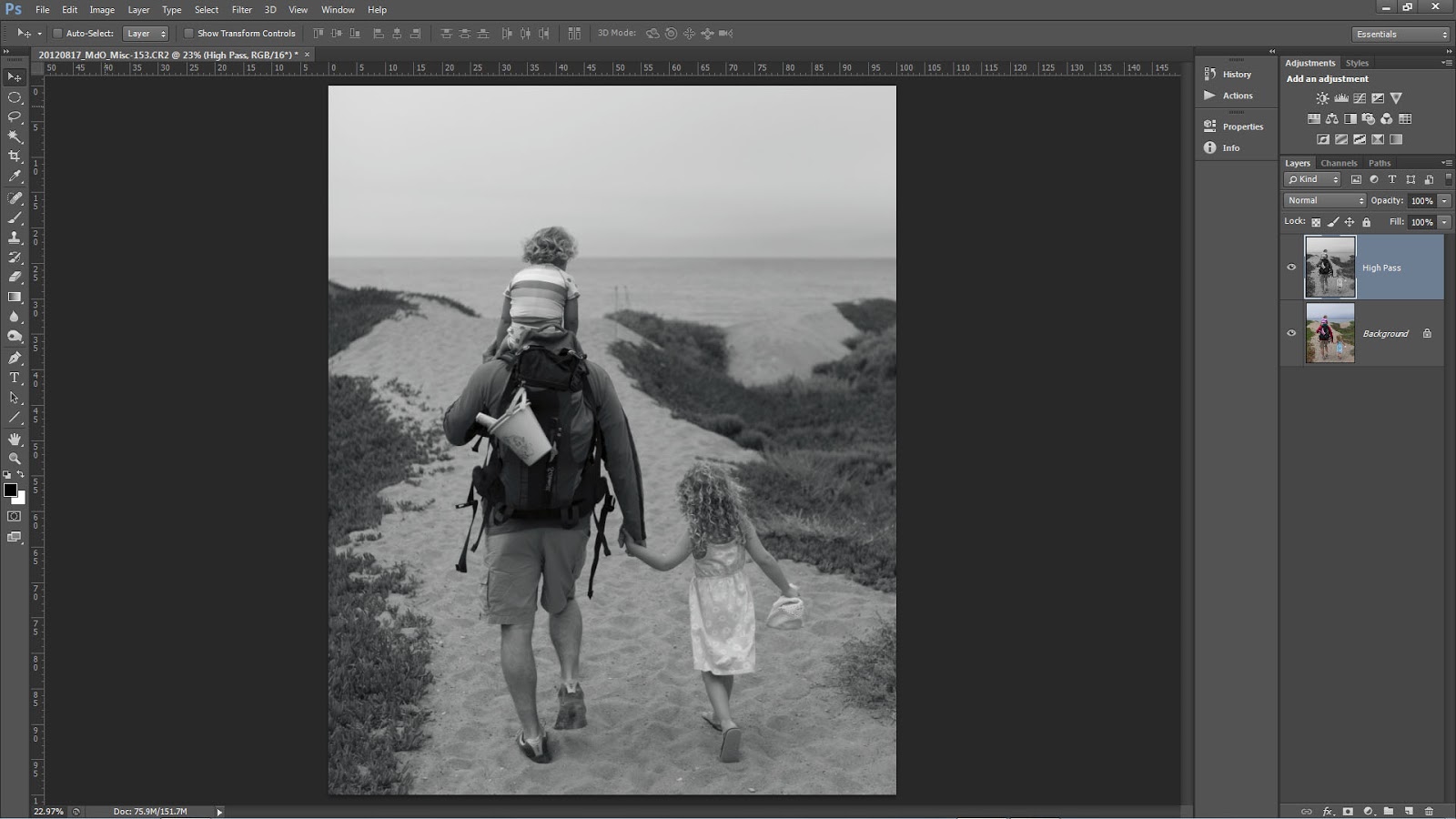Activate the Zoom tool
The width and height of the screenshot is (1456, 819).
(15, 458)
